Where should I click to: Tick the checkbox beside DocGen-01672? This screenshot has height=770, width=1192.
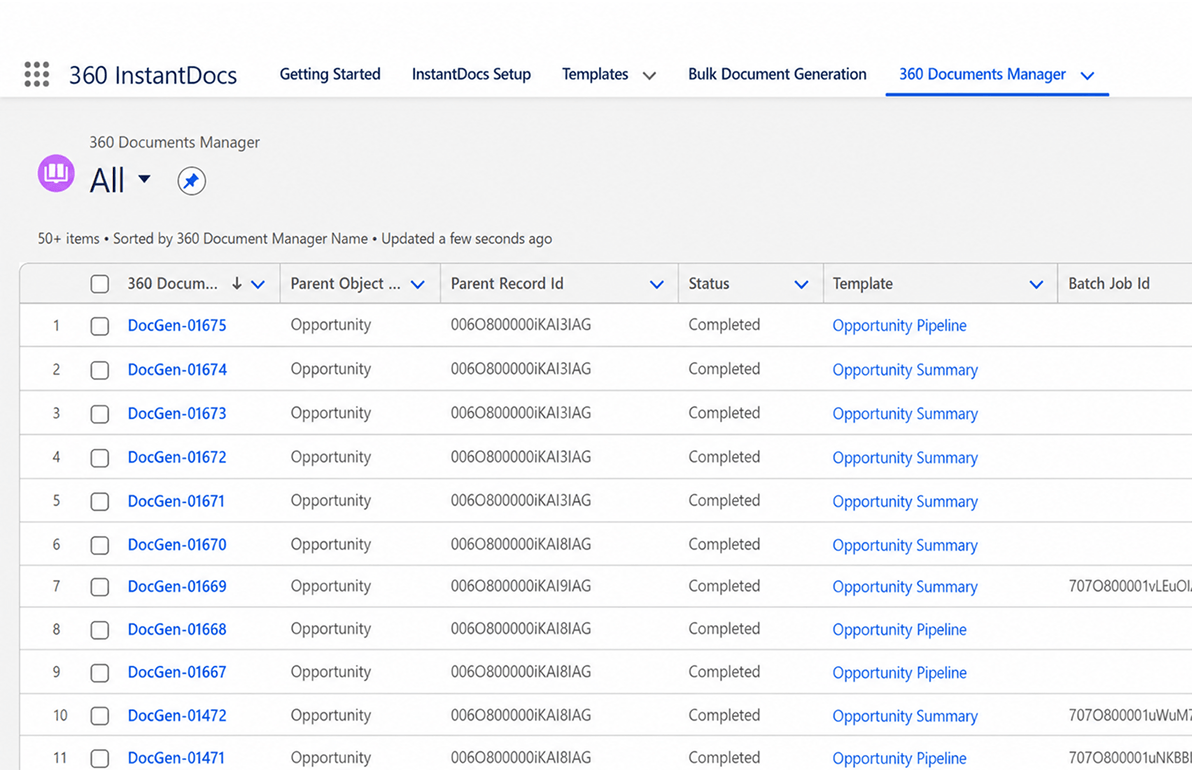[x=100, y=458]
